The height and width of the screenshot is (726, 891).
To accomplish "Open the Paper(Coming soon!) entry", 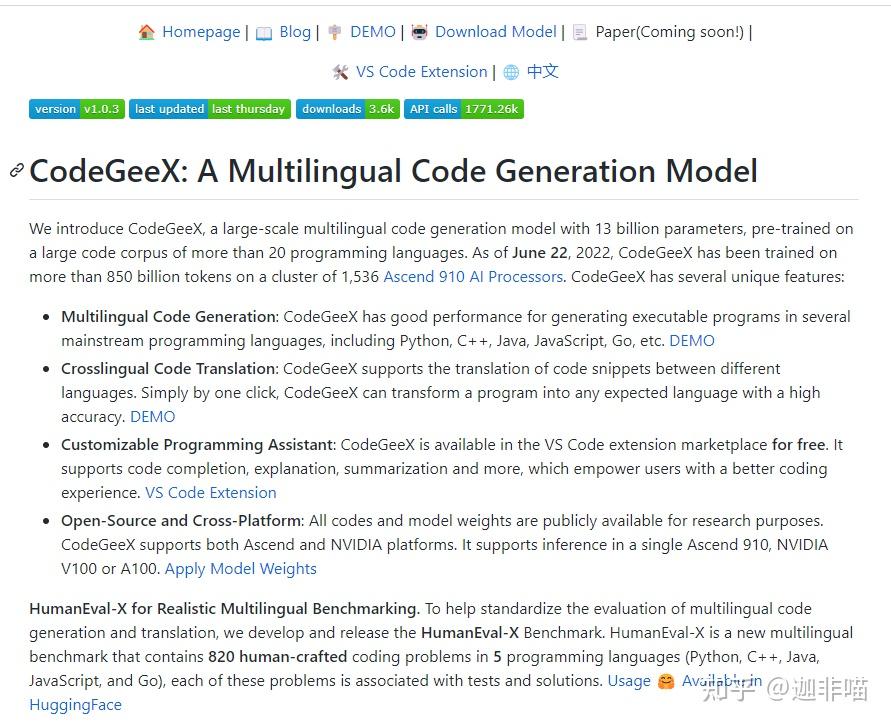I will pyautogui.click(x=670, y=31).
